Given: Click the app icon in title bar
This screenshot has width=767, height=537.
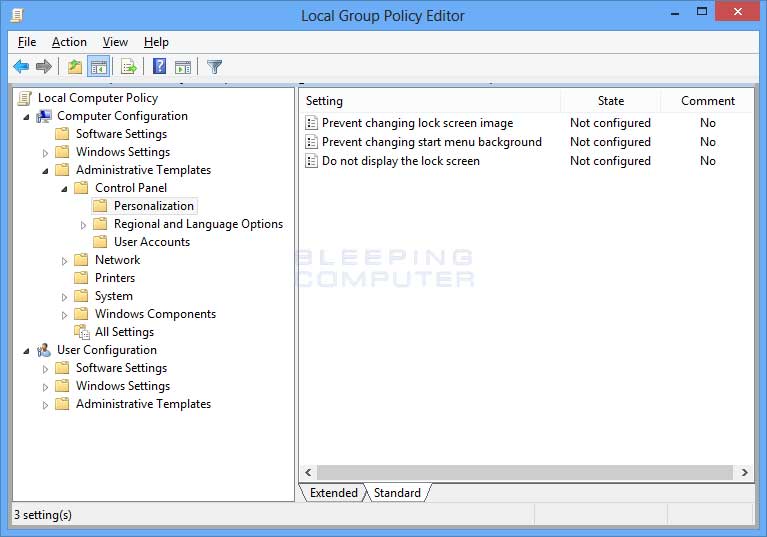Looking at the screenshot, I should coord(17,15).
